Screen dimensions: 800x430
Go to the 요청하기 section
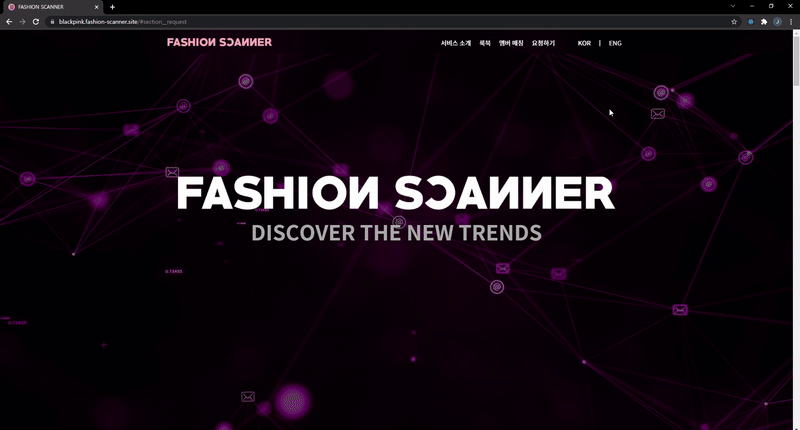(x=543, y=43)
